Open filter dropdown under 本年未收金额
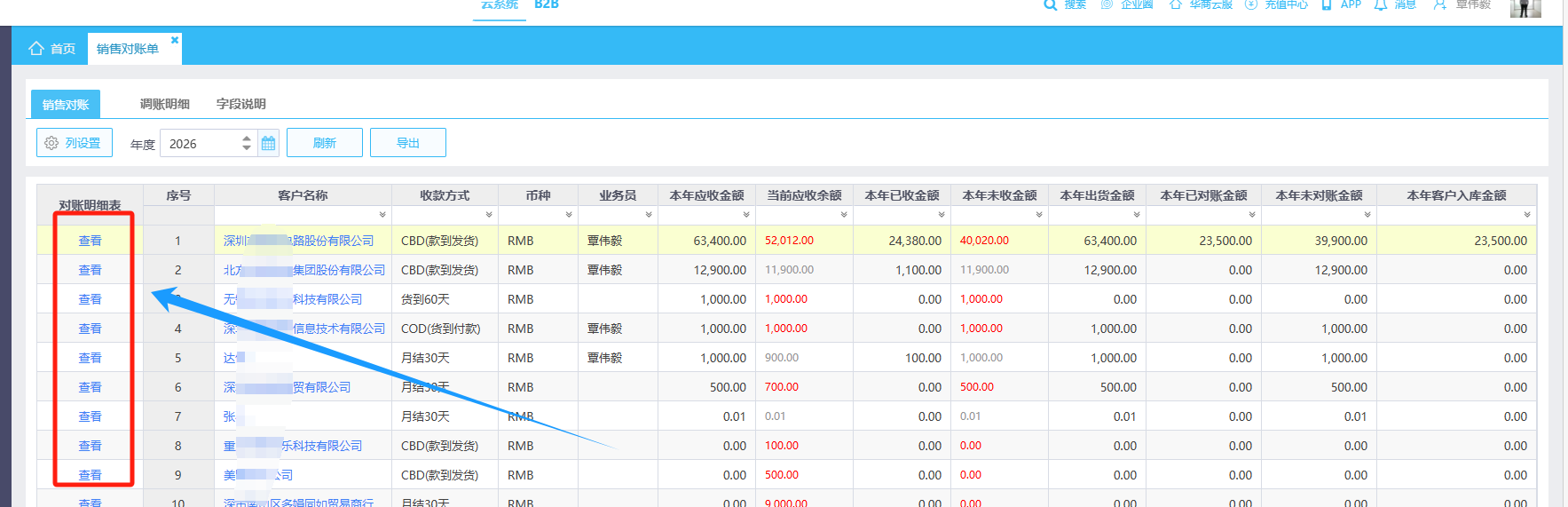The height and width of the screenshot is (507, 1568). point(1039,215)
